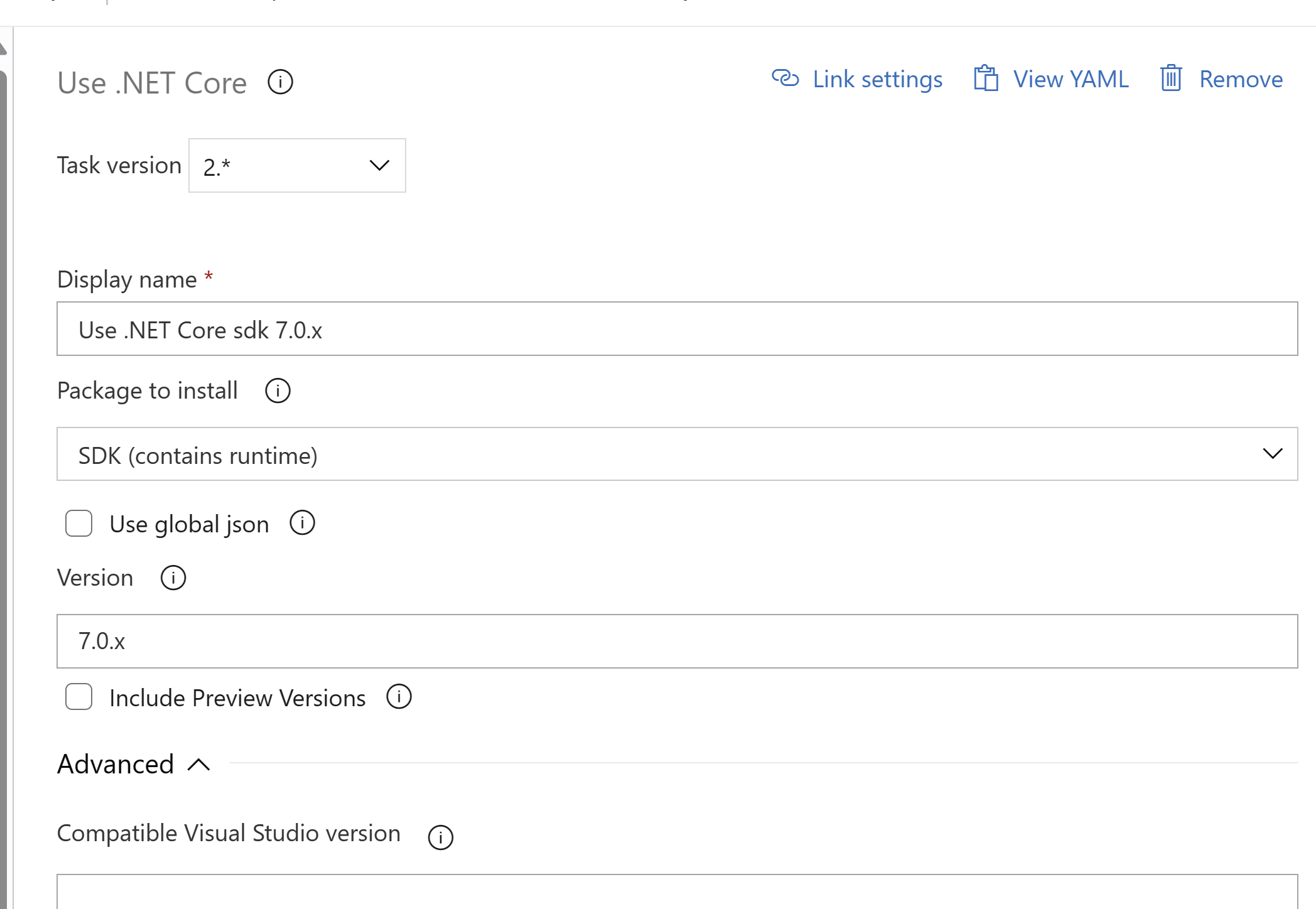Edit the Version input field value
Viewport: 1316px width, 909px height.
click(677, 640)
